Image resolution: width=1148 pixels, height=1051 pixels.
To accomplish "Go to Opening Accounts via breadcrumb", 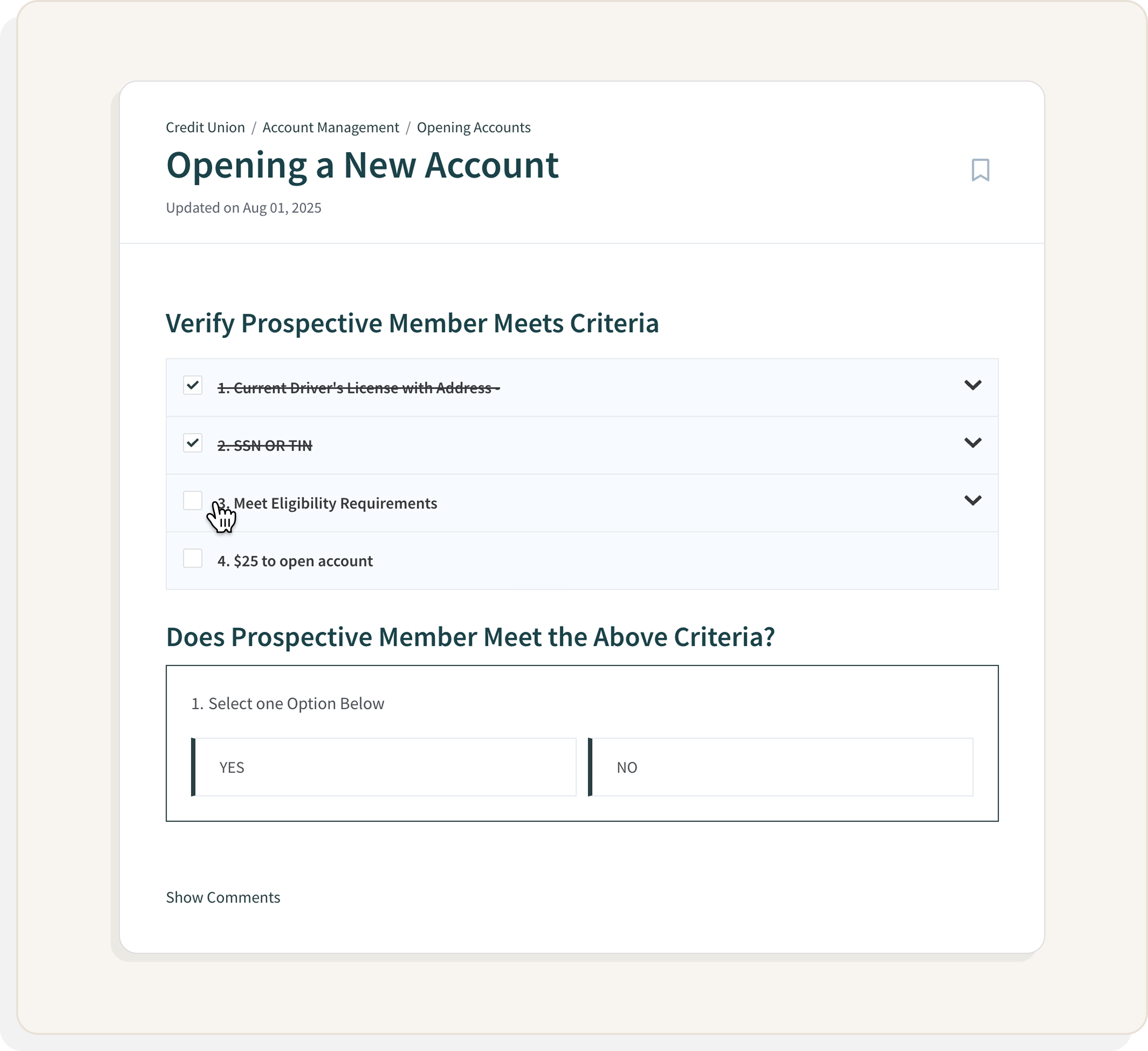I will tap(474, 127).
